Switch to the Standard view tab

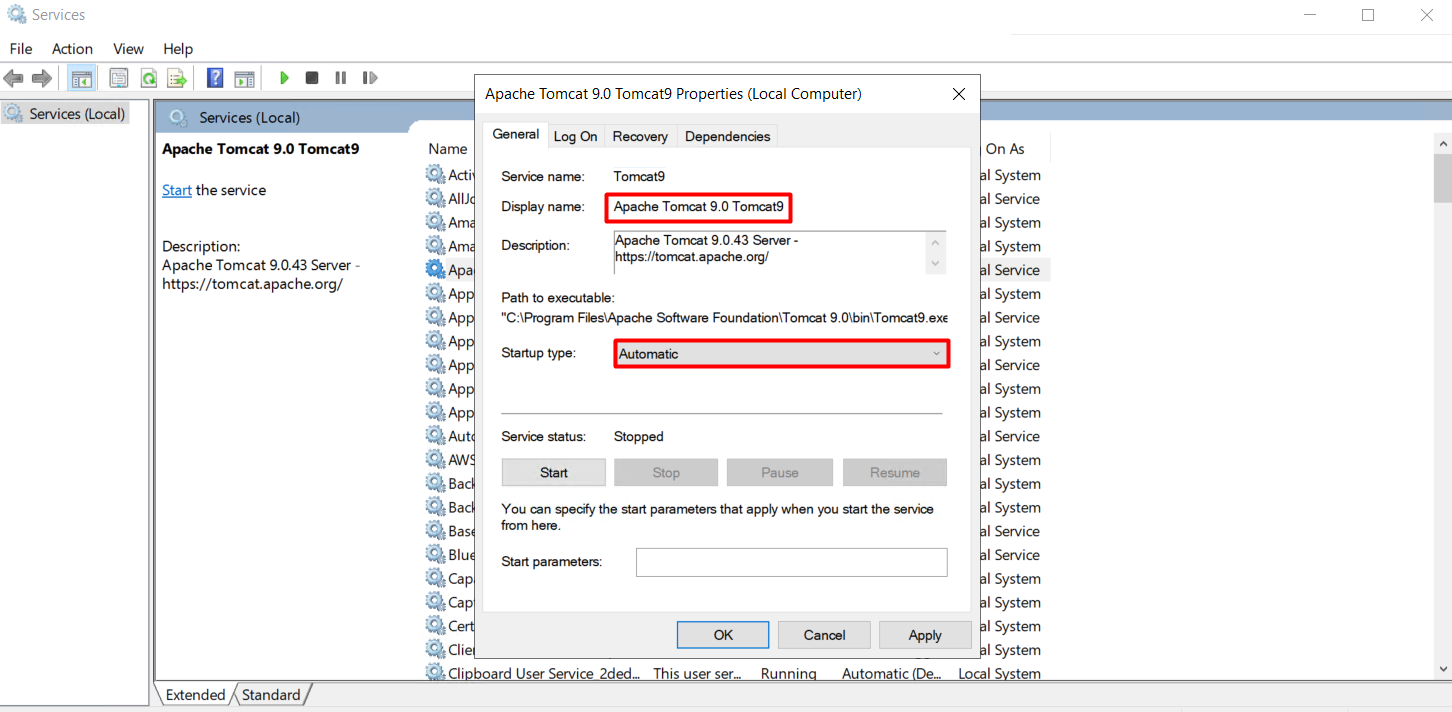[270, 694]
